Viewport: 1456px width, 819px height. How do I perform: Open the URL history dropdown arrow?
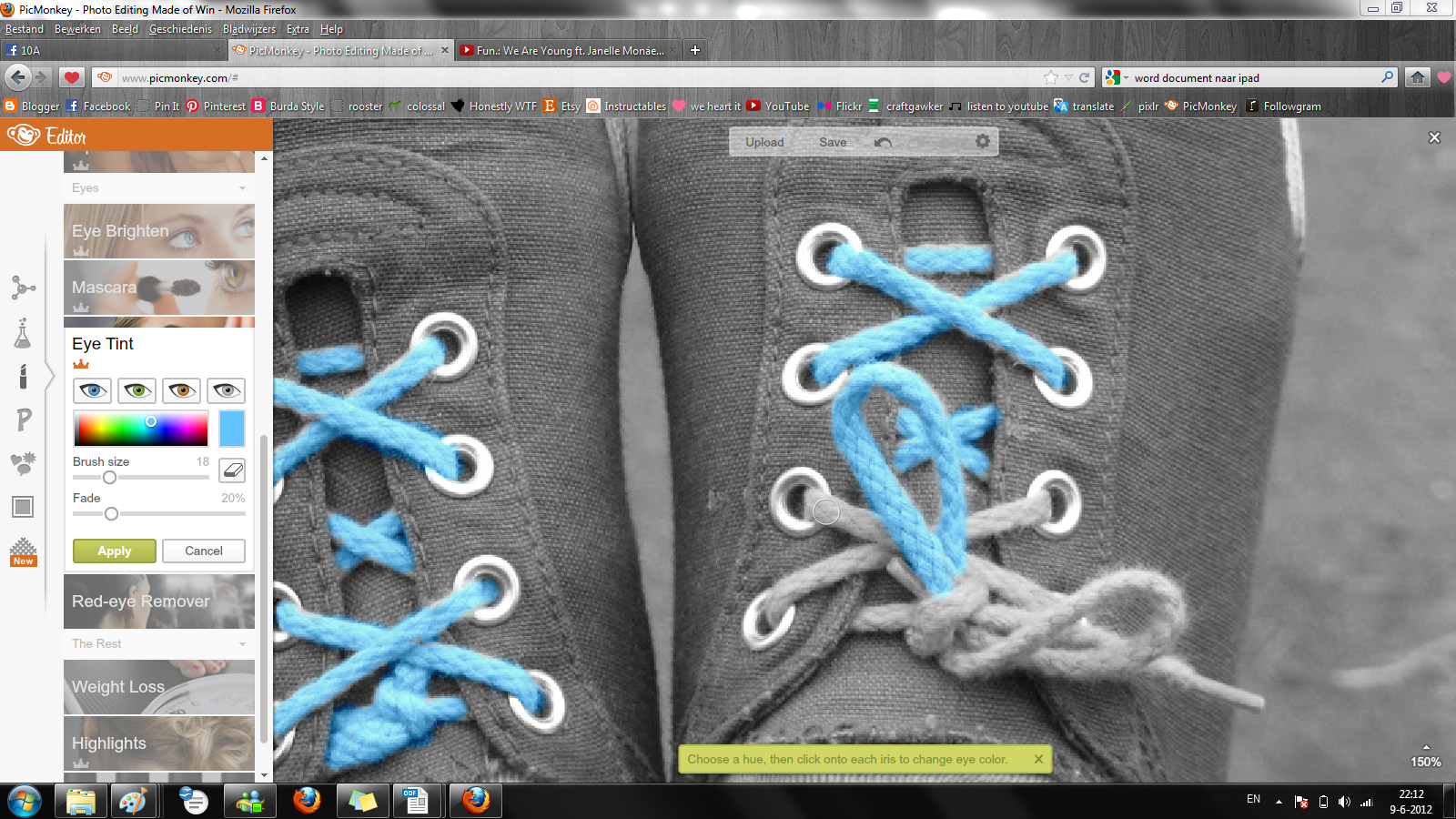[x=1068, y=77]
